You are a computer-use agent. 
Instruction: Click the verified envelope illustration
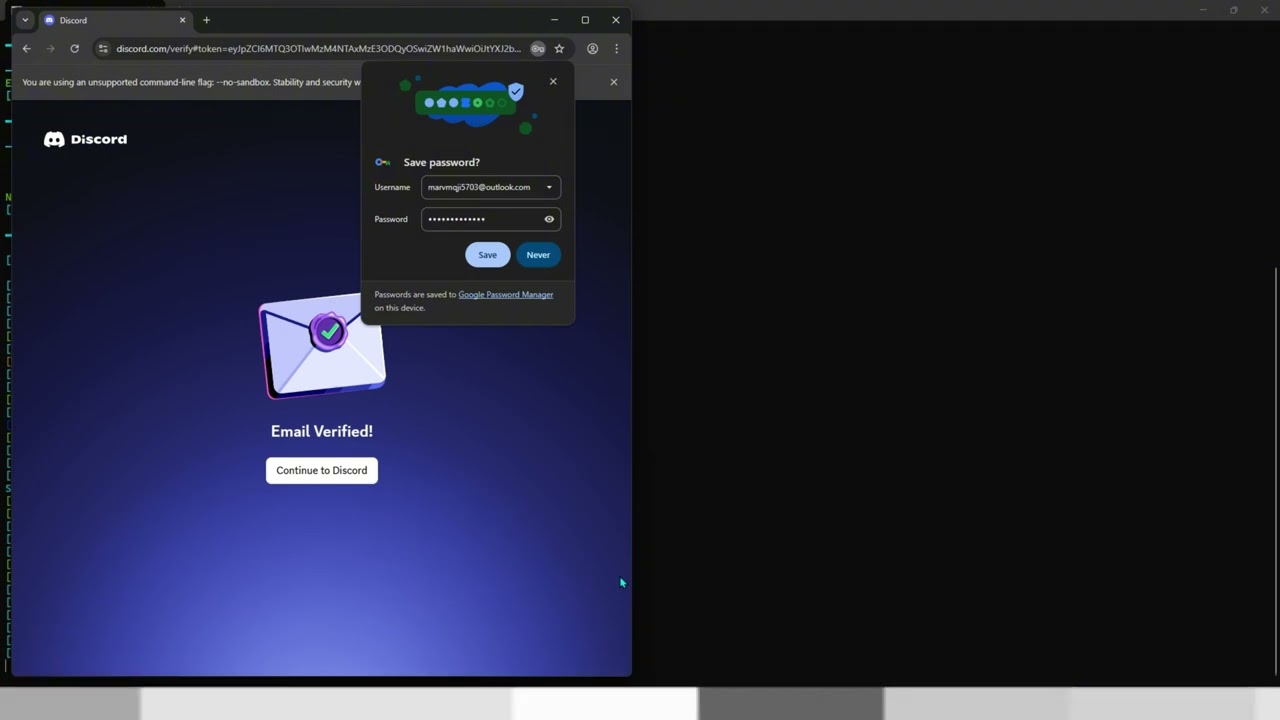pos(322,346)
